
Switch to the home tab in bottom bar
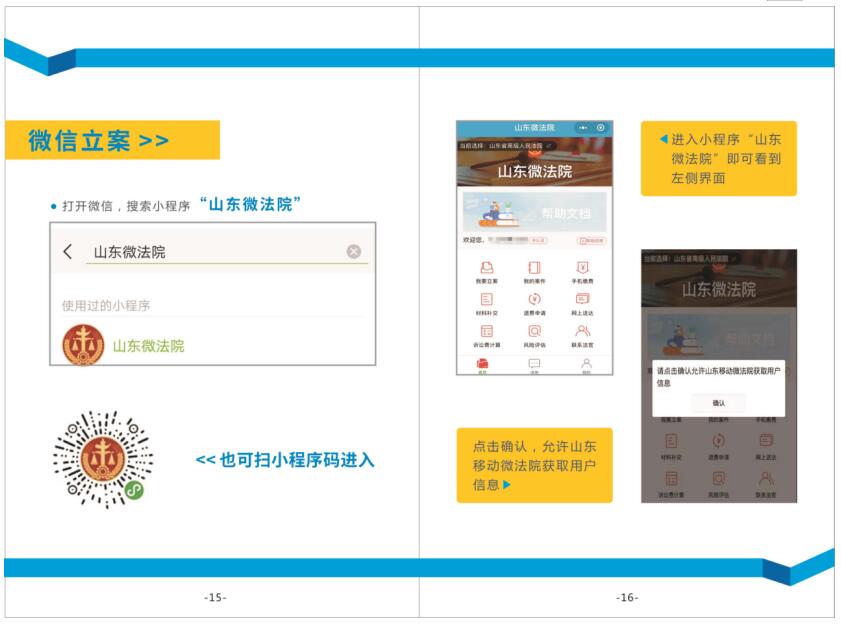(483, 365)
